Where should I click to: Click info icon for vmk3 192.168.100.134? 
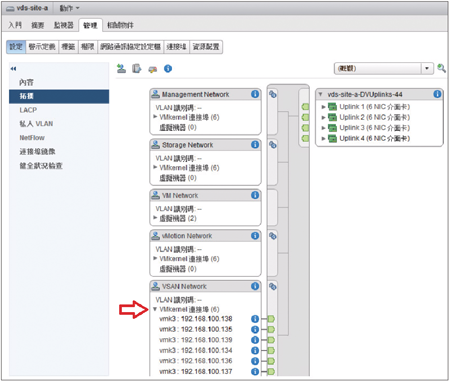255,351
